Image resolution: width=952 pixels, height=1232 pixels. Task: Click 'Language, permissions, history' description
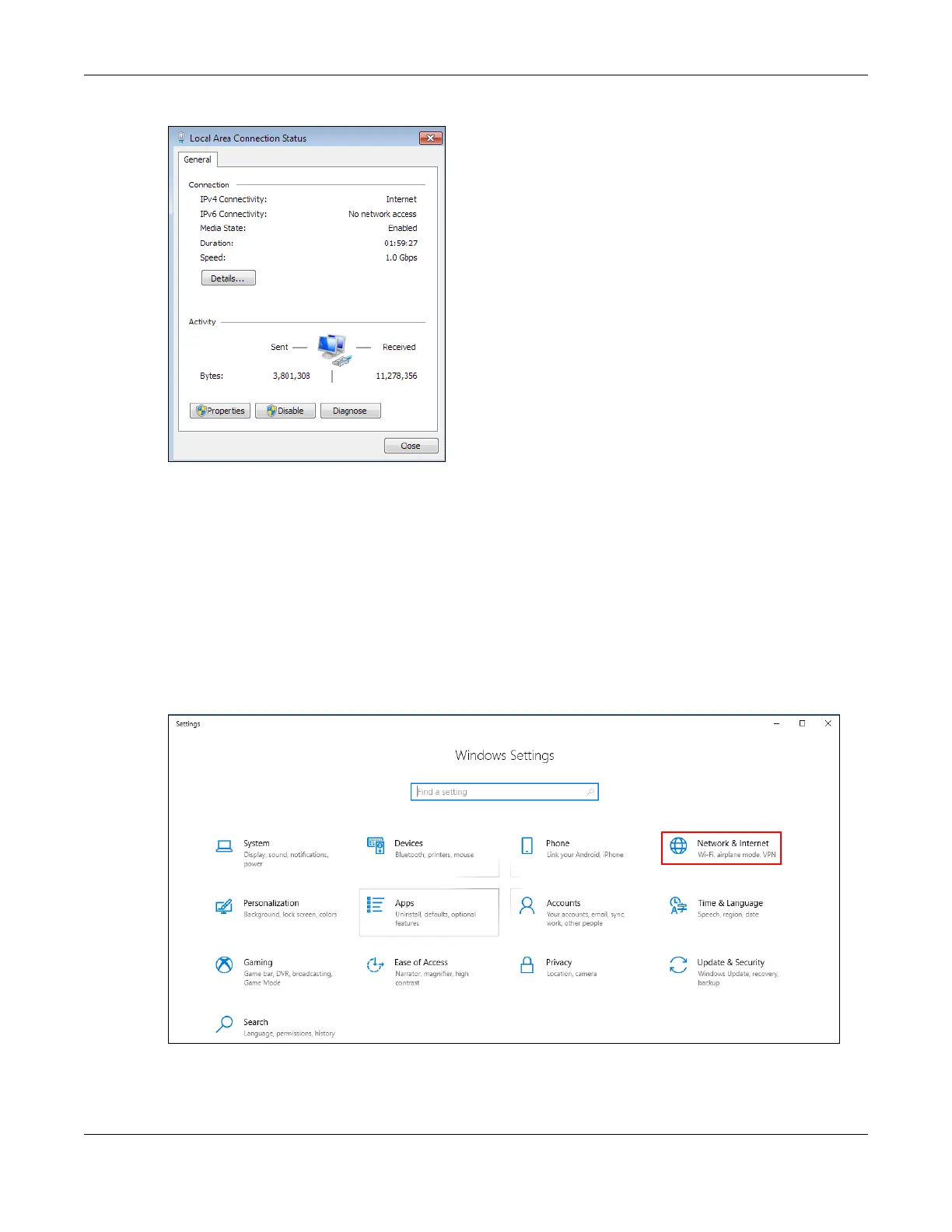point(289,1034)
